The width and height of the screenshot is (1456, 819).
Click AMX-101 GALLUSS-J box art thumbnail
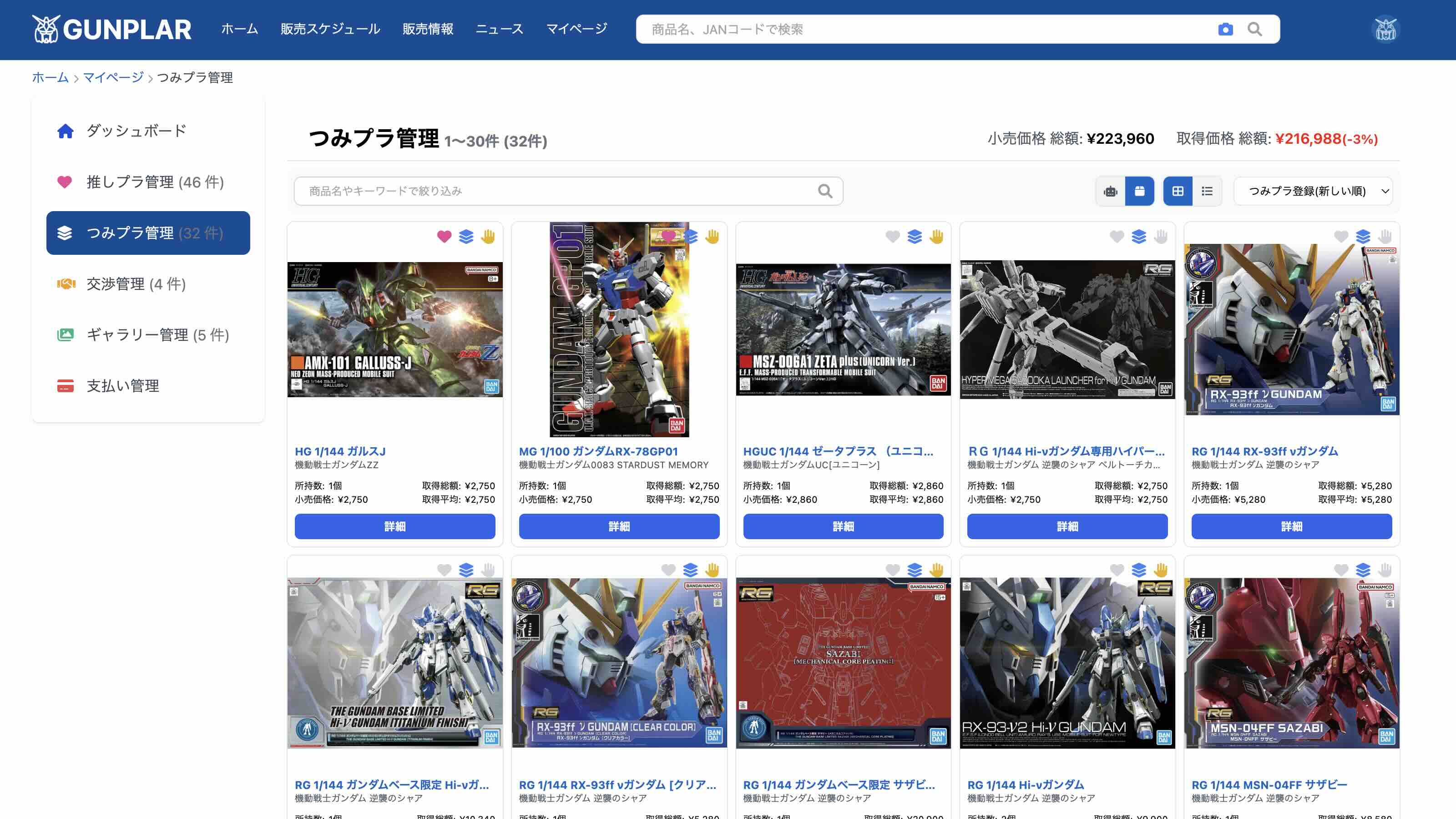pos(395,329)
